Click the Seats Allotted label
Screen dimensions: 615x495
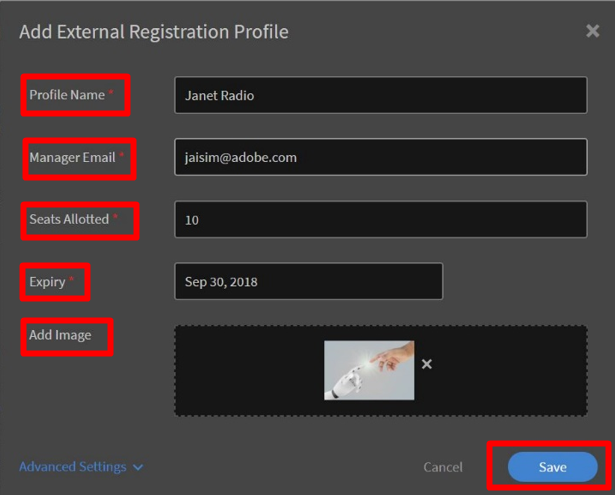coord(69,219)
